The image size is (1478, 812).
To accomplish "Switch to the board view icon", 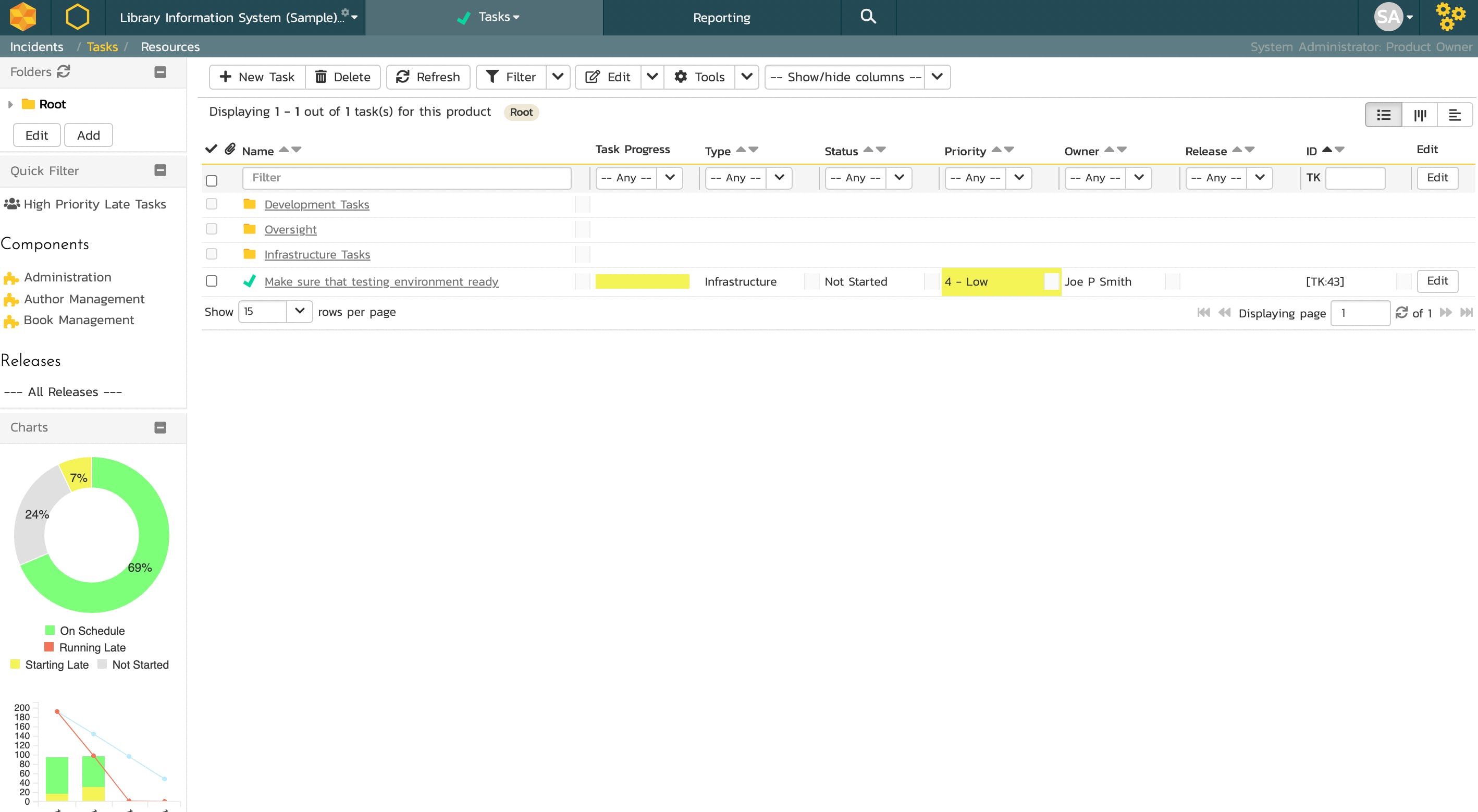I will (x=1420, y=115).
